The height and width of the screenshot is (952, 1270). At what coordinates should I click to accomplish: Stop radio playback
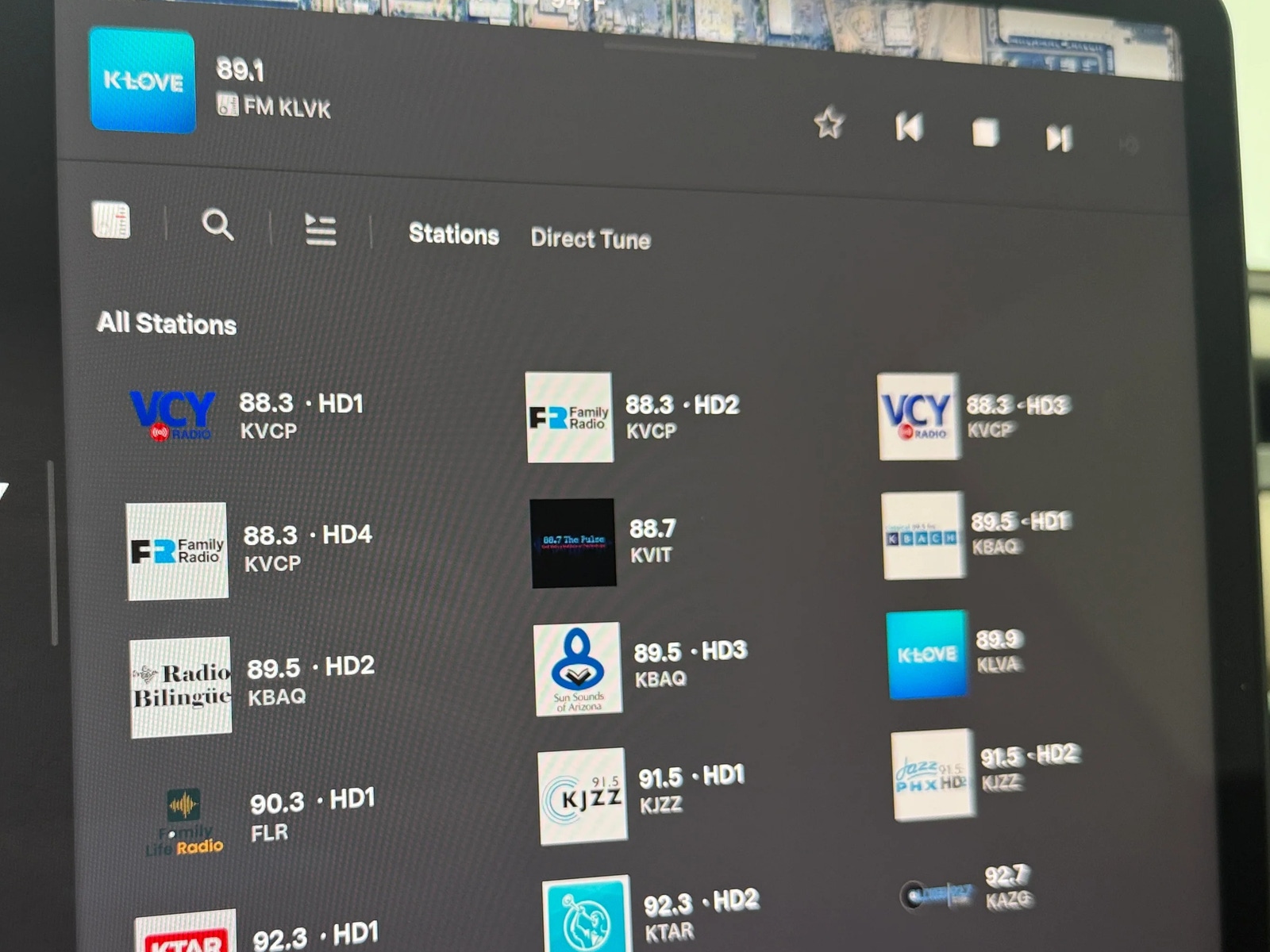click(985, 132)
